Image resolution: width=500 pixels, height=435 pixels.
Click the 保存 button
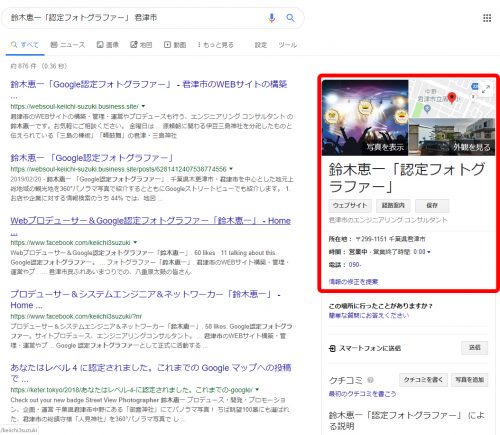[x=432, y=205]
